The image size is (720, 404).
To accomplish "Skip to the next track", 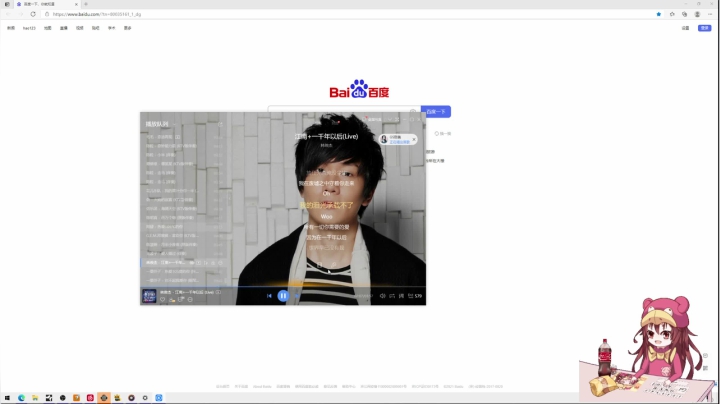I will tap(297, 296).
